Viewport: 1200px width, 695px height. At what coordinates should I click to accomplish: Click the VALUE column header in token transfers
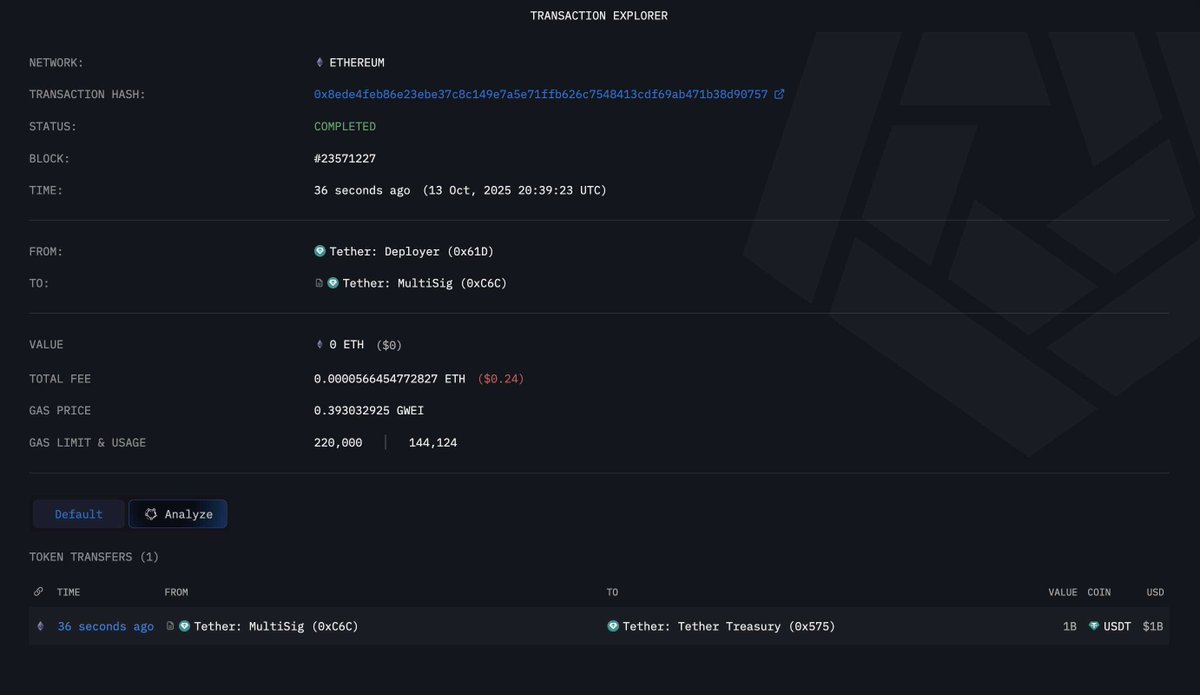click(x=1062, y=592)
